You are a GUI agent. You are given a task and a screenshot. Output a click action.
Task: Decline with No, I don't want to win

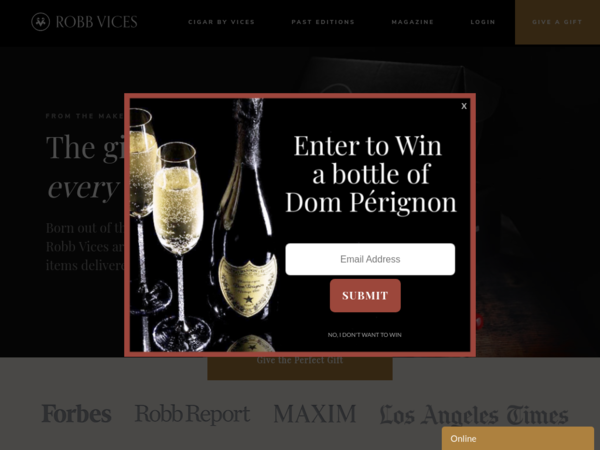[x=364, y=335]
